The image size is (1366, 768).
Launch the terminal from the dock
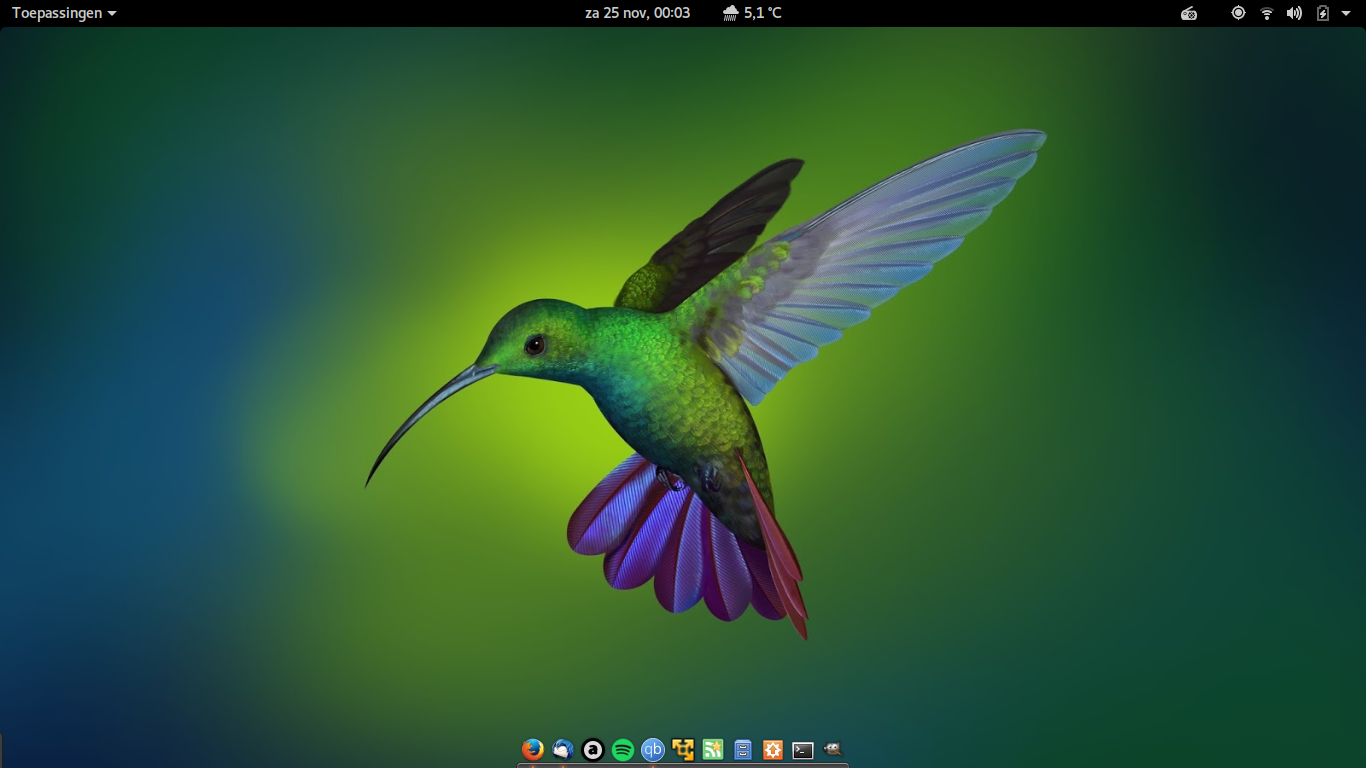(803, 750)
